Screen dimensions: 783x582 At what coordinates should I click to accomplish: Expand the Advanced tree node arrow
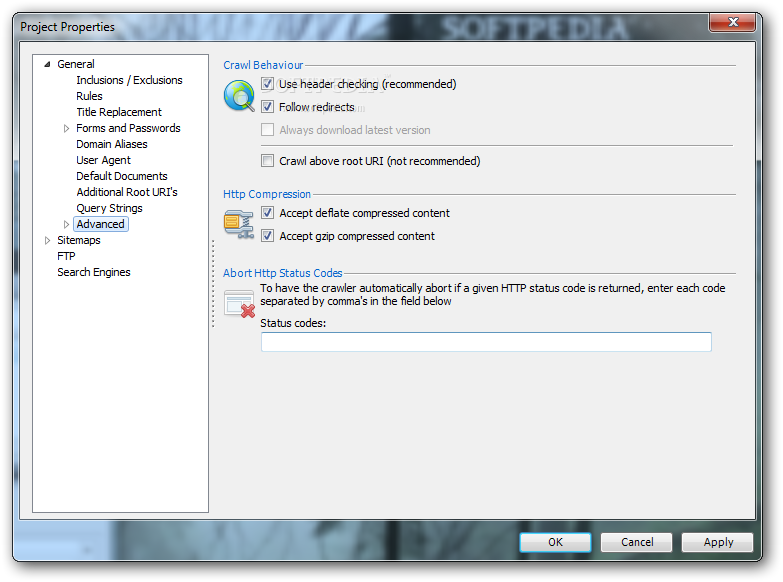[66, 224]
